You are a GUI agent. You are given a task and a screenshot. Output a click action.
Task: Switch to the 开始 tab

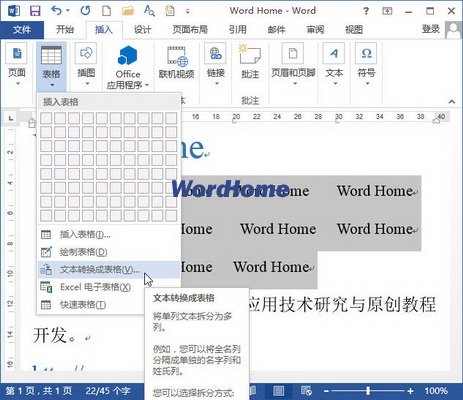pos(65,30)
